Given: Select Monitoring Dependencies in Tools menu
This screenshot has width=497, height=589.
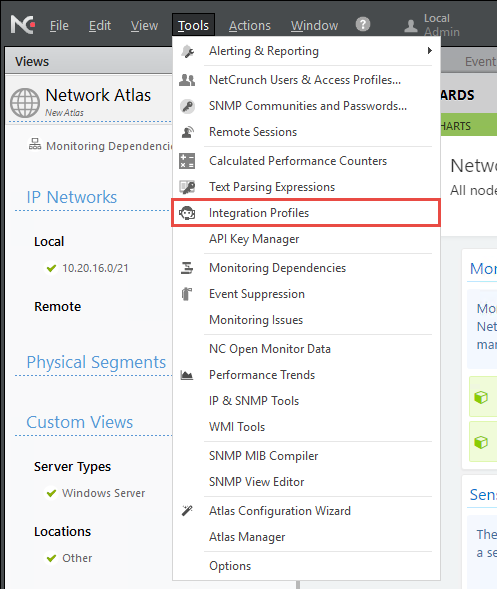Looking at the screenshot, I should pyautogui.click(x=306, y=268).
